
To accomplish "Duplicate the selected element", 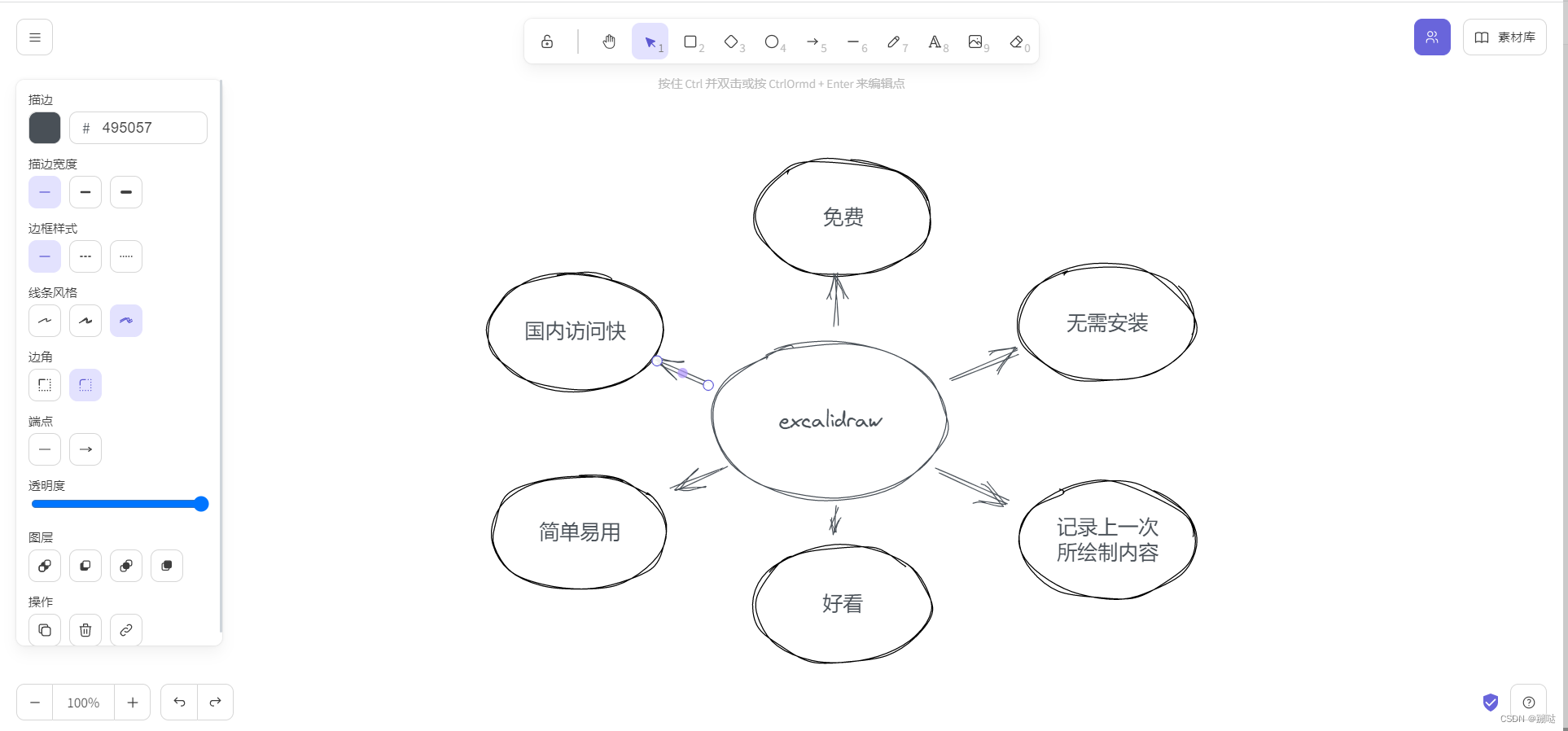I will tap(45, 630).
